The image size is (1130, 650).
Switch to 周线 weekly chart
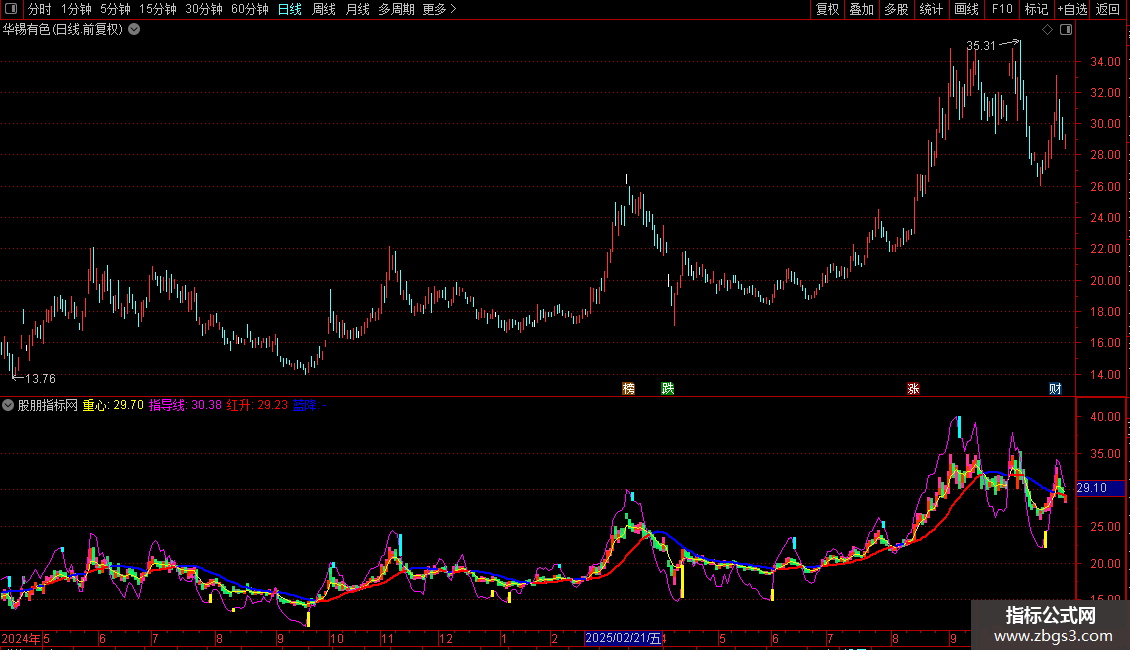[324, 9]
